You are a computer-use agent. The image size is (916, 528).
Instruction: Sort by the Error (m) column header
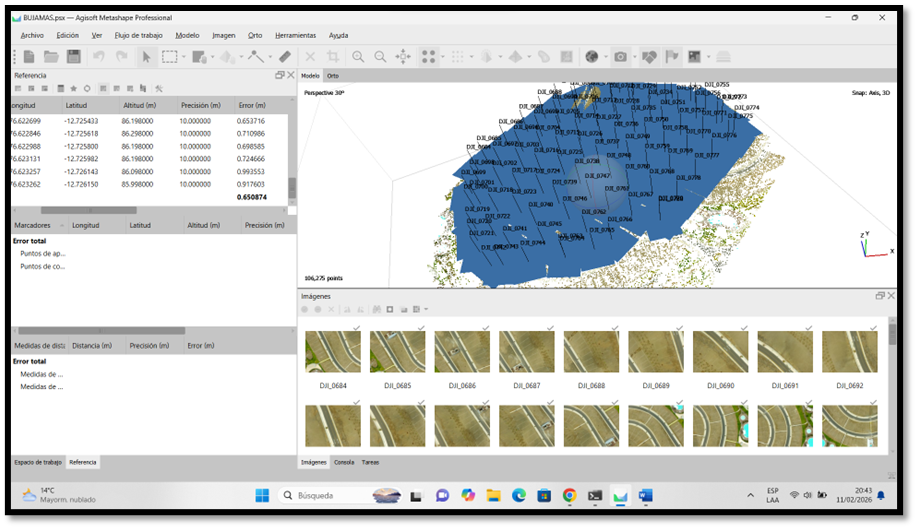point(252,106)
